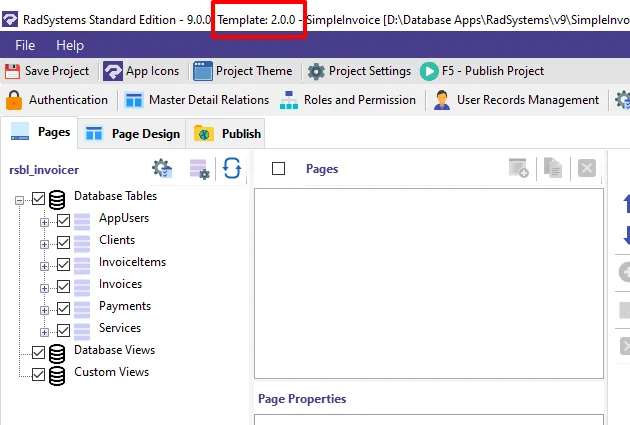This screenshot has width=630, height=425.
Task: Toggle the Payments table checkbox
Action: (x=63, y=309)
